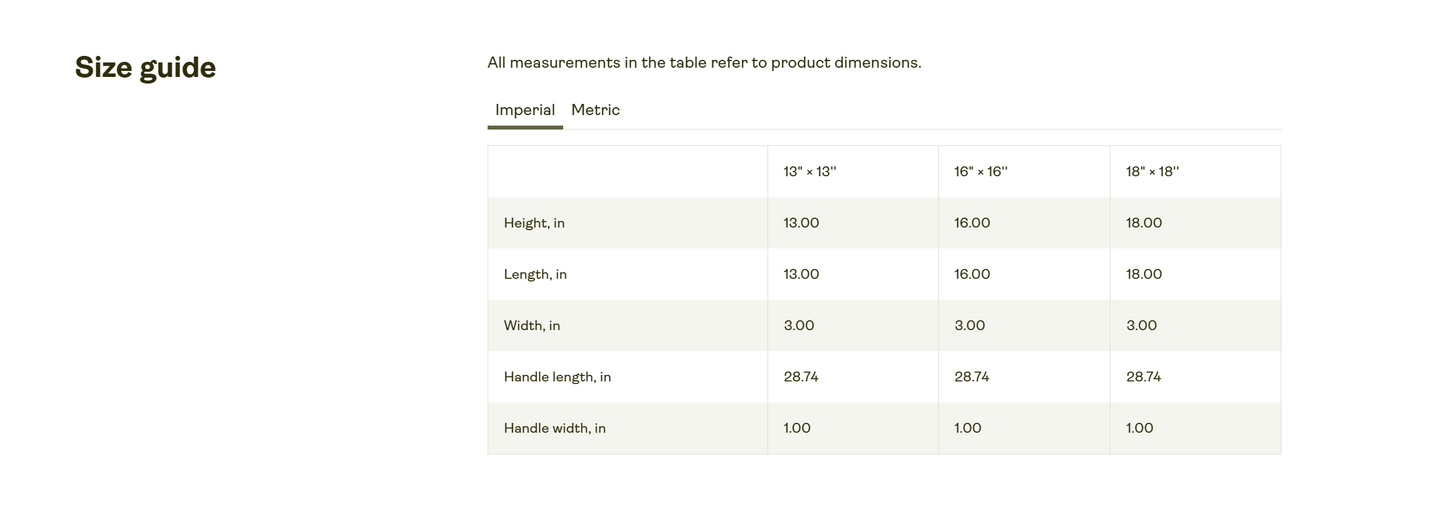Image resolution: width=1445 pixels, height=509 pixels.
Task: Select the Imperial tab
Action: tap(525, 110)
